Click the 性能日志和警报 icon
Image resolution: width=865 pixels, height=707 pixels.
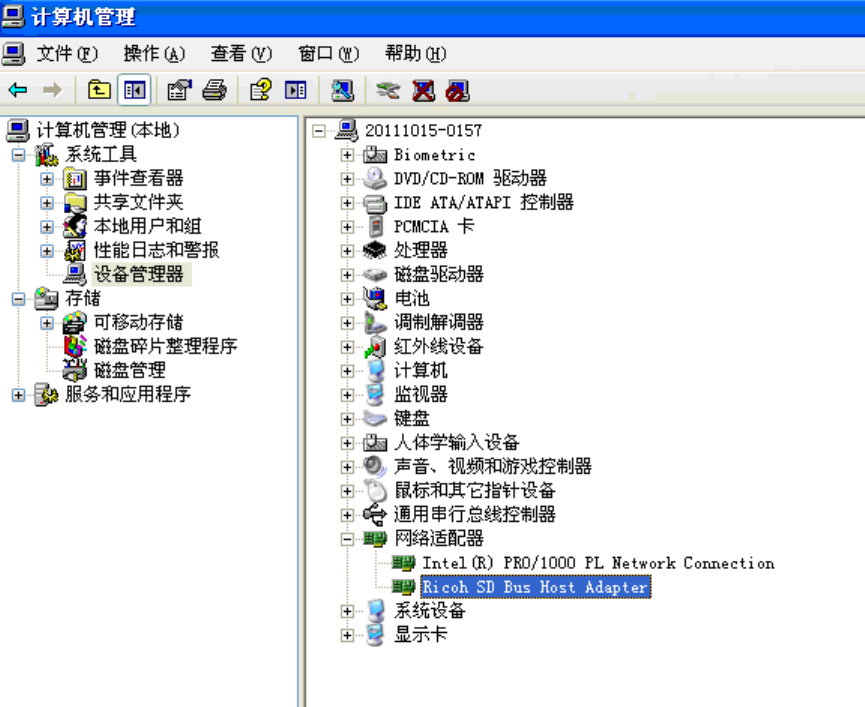[x=75, y=251]
